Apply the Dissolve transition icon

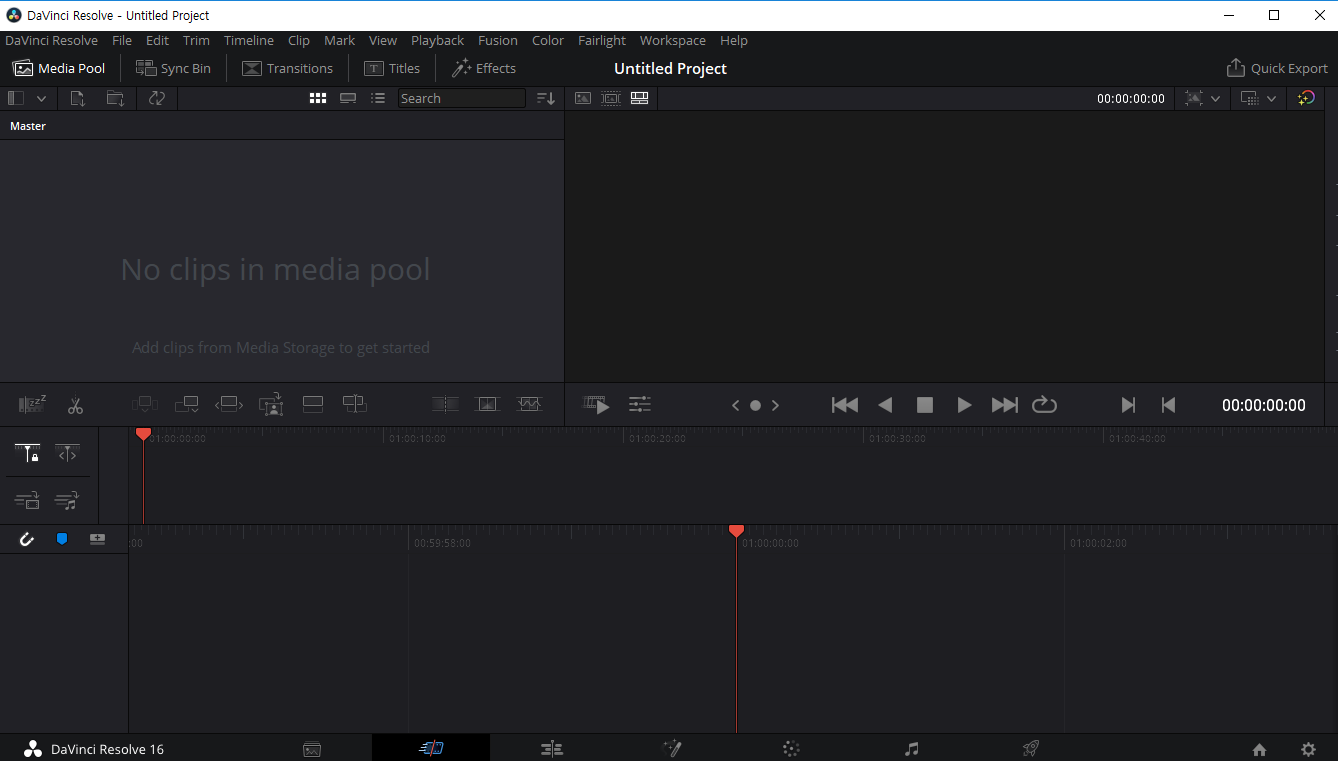tap(487, 405)
